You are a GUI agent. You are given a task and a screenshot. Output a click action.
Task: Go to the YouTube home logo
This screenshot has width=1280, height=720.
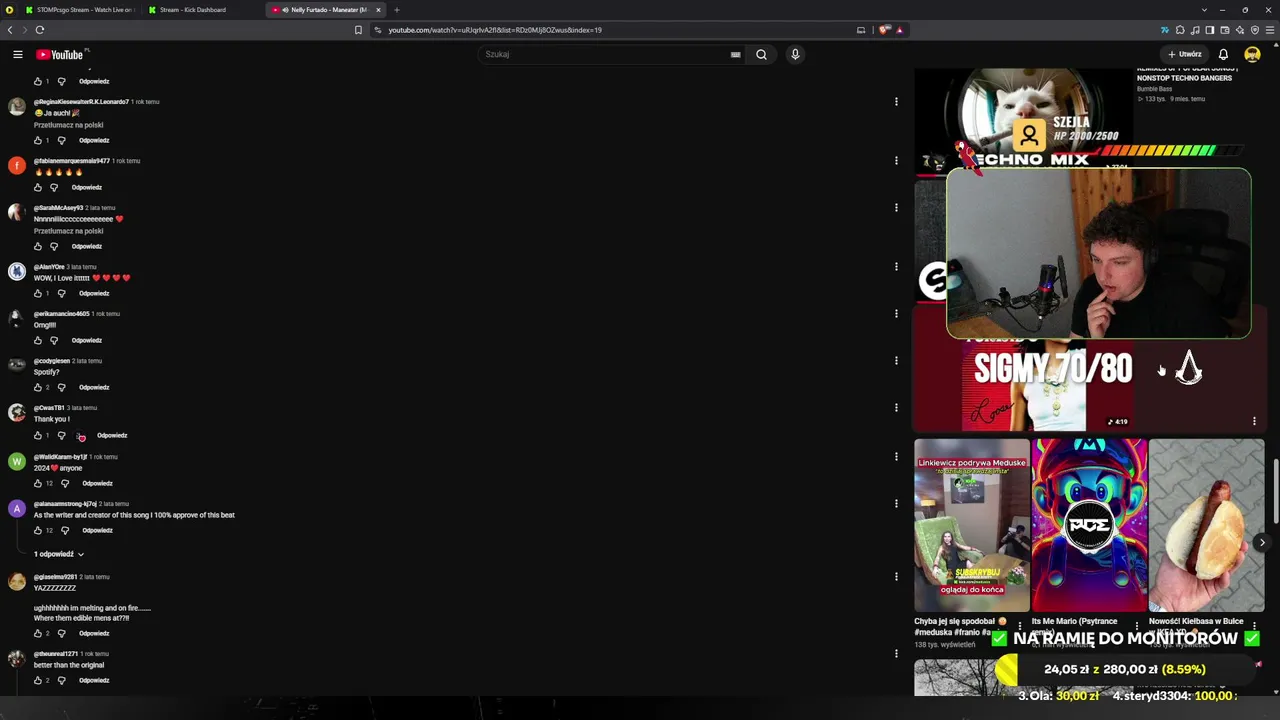(x=61, y=54)
